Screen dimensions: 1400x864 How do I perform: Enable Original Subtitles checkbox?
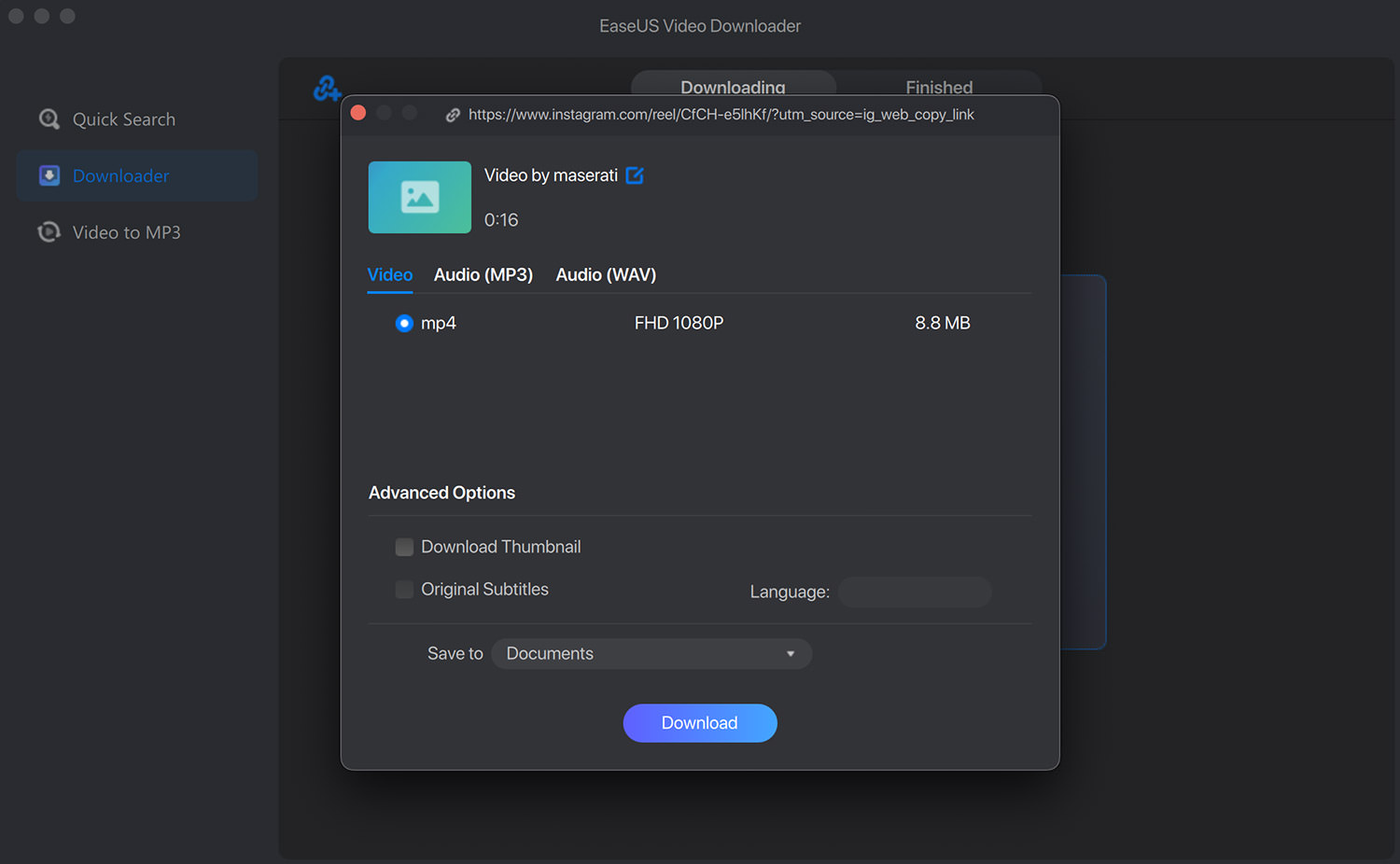(x=404, y=590)
